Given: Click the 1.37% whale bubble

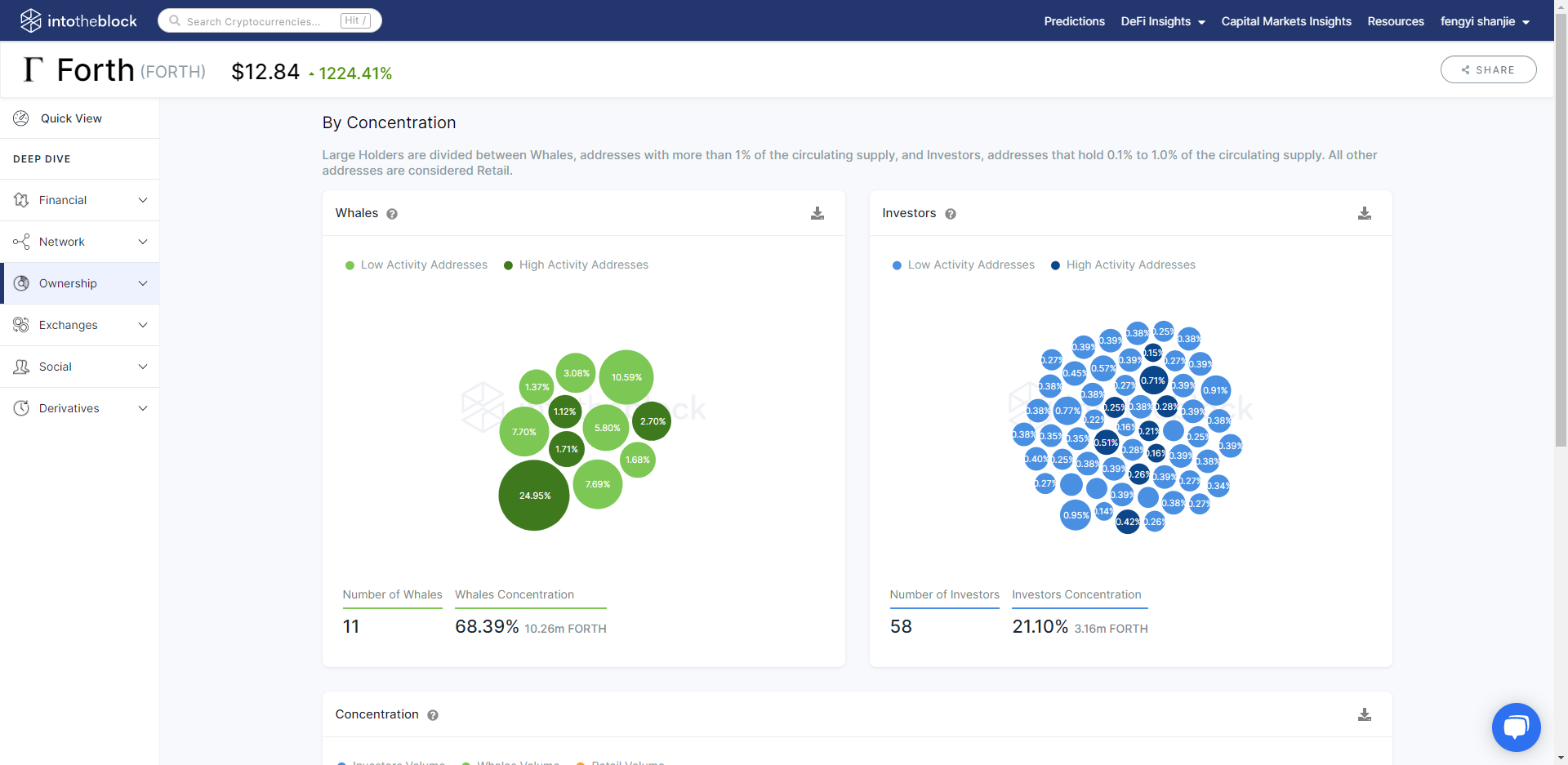Looking at the screenshot, I should [537, 387].
